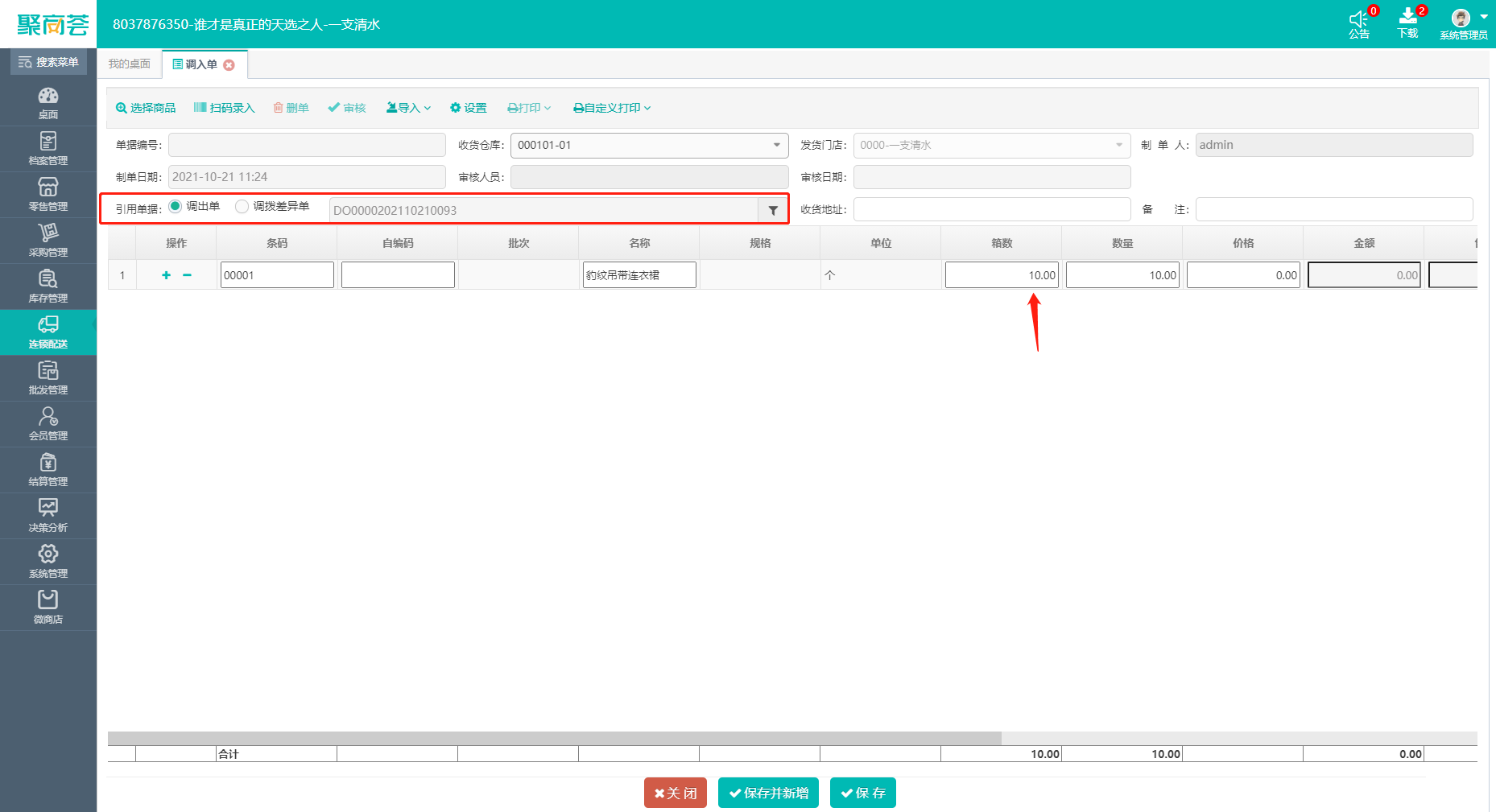Viewport: 1496px width, 812px height.
Task: Click the 箱数 cell in row 1
Action: [1002, 275]
